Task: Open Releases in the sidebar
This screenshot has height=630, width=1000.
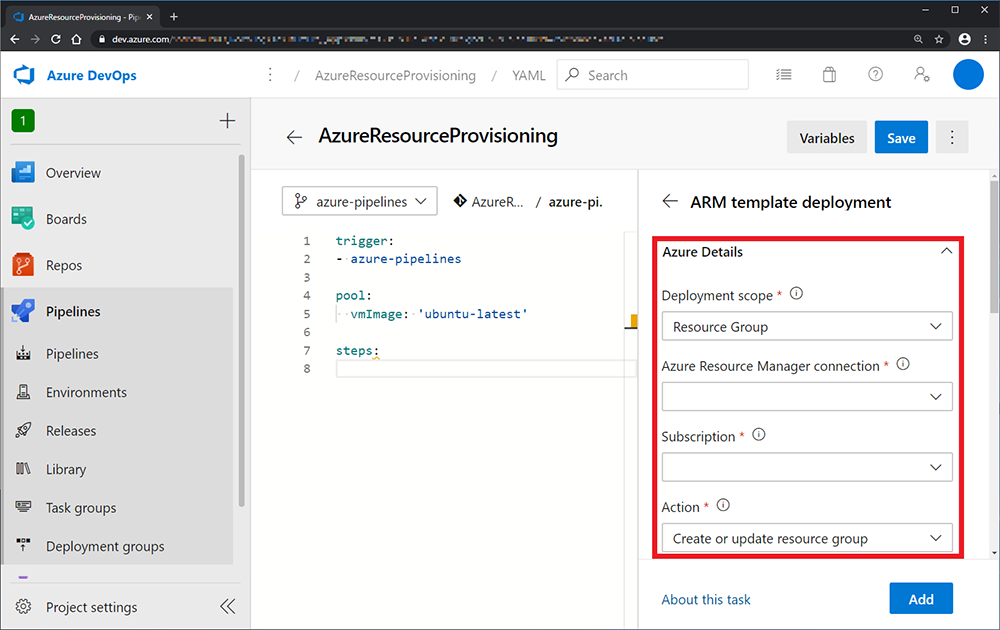Action: 71,431
